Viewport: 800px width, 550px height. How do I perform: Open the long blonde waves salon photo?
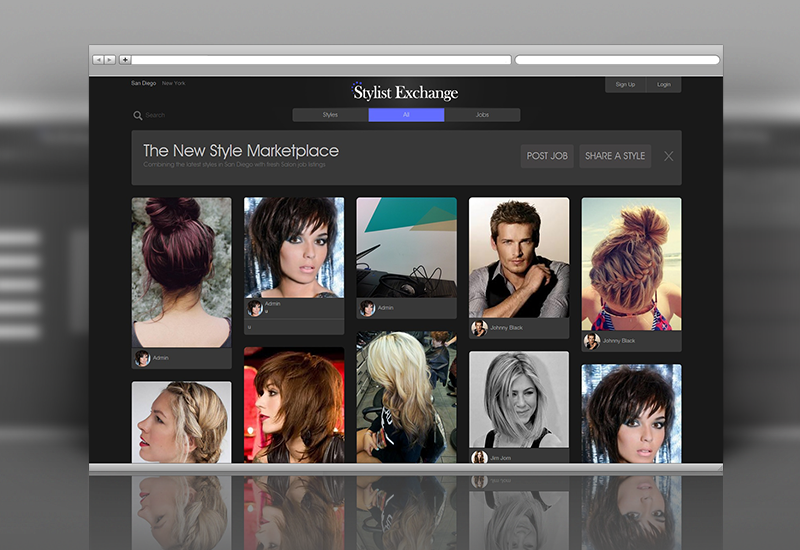(x=407, y=397)
